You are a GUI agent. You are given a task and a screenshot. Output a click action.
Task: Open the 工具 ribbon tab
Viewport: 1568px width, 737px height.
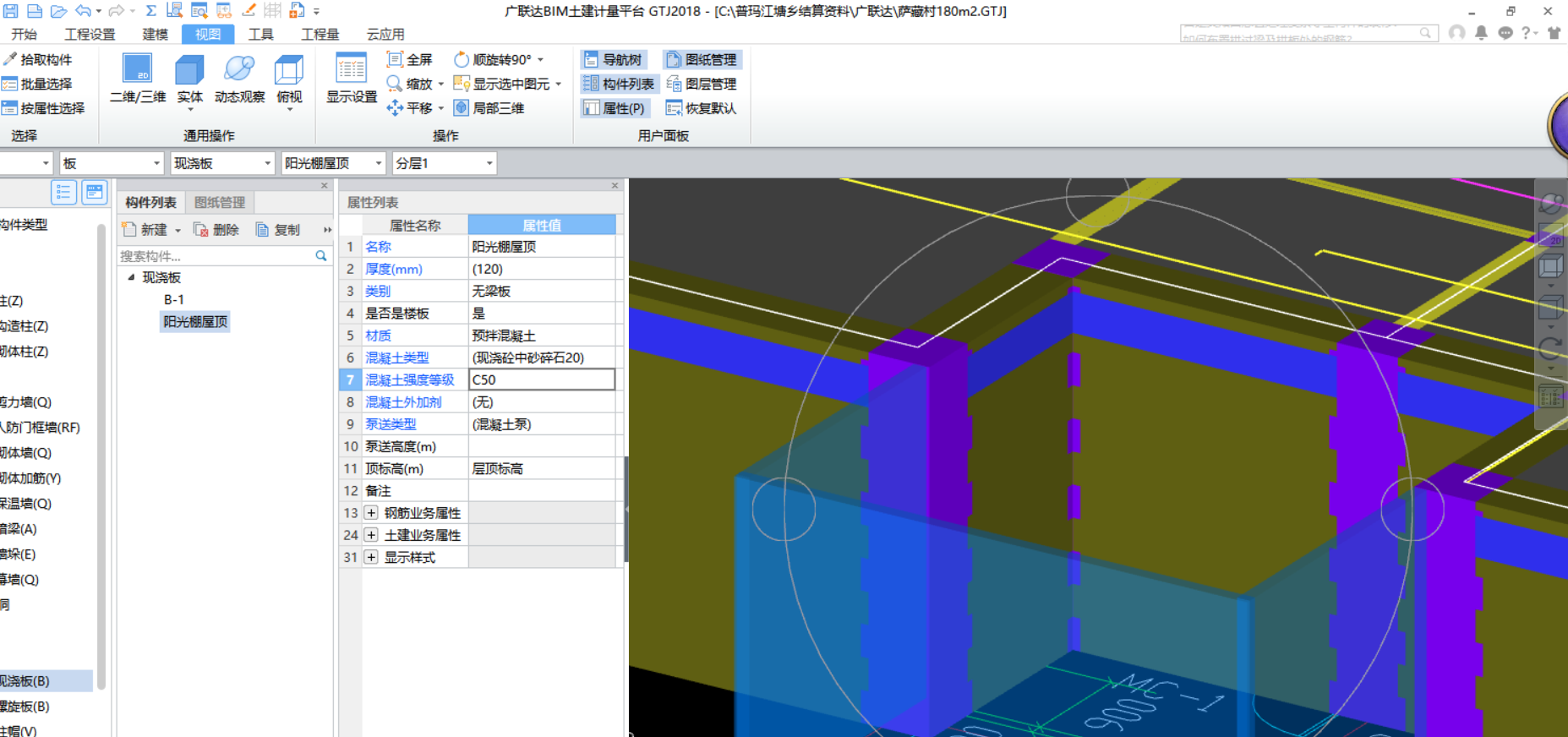click(x=260, y=34)
